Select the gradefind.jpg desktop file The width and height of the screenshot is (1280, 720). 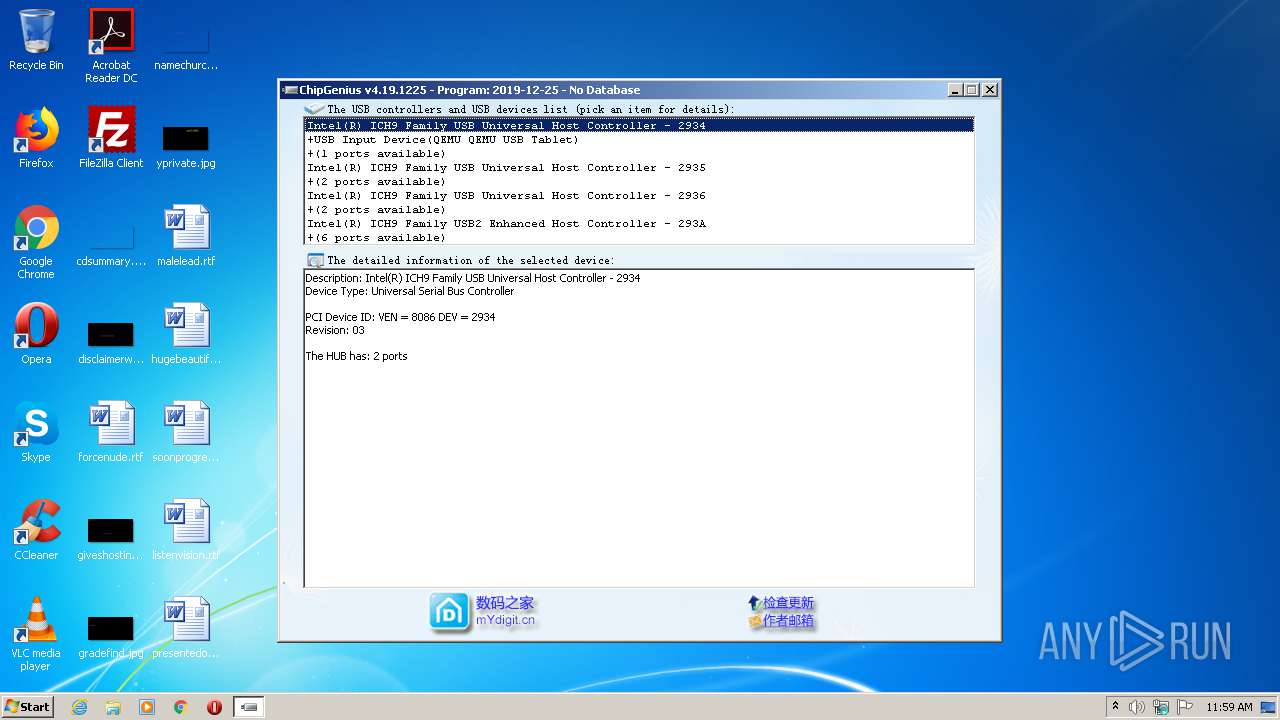pyautogui.click(x=111, y=634)
